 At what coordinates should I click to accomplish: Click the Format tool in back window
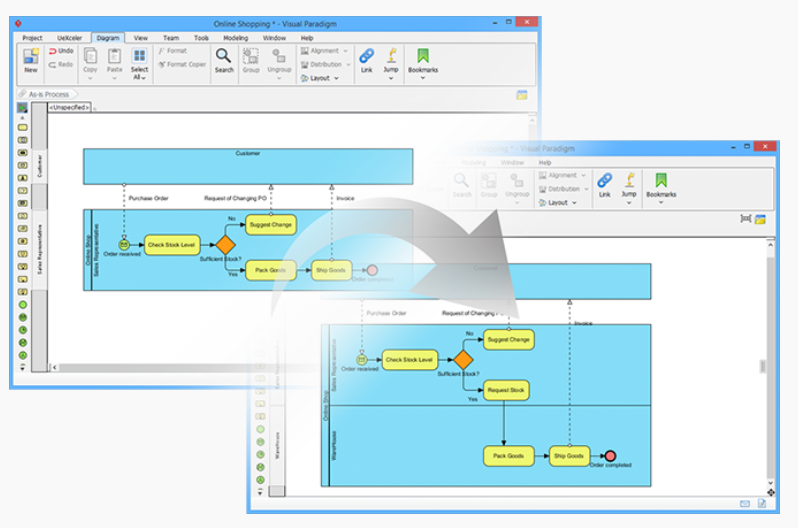pyautogui.click(x=173, y=51)
